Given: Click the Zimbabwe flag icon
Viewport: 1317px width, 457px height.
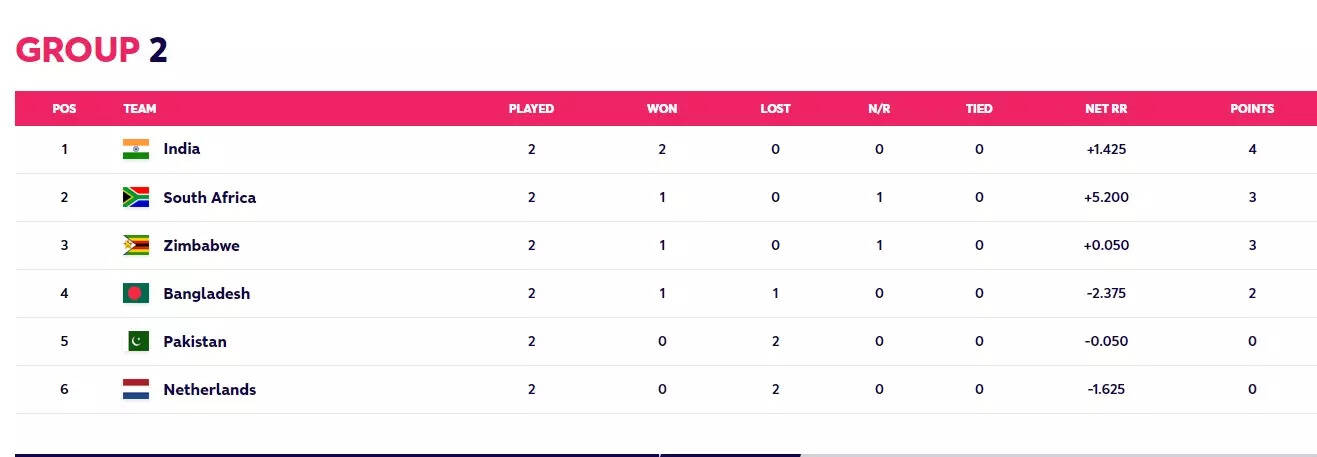Looking at the screenshot, I should pyautogui.click(x=136, y=245).
